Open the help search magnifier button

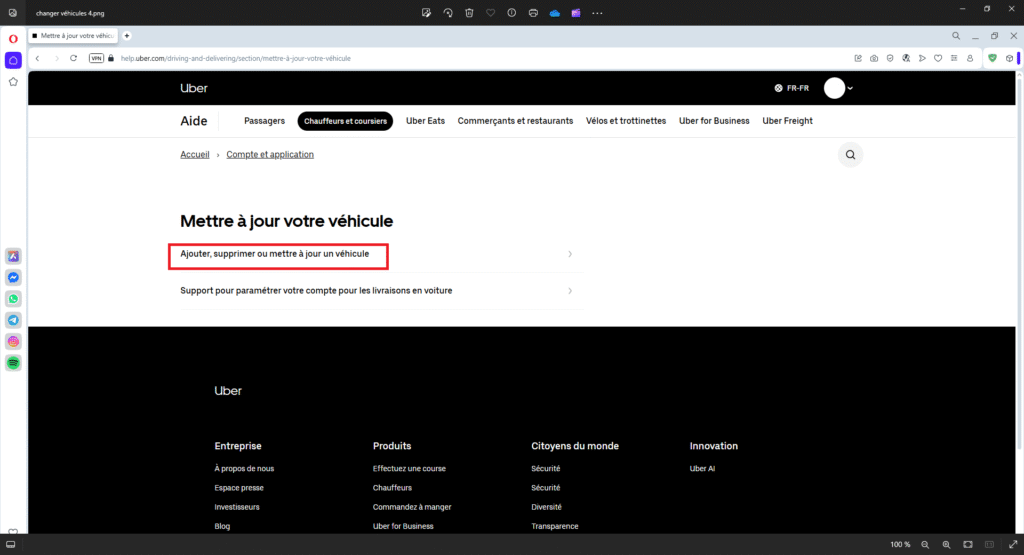click(x=850, y=155)
